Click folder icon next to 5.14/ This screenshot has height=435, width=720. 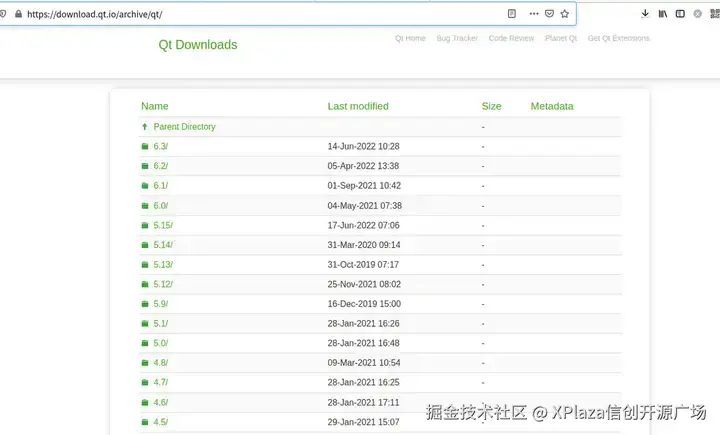145,245
